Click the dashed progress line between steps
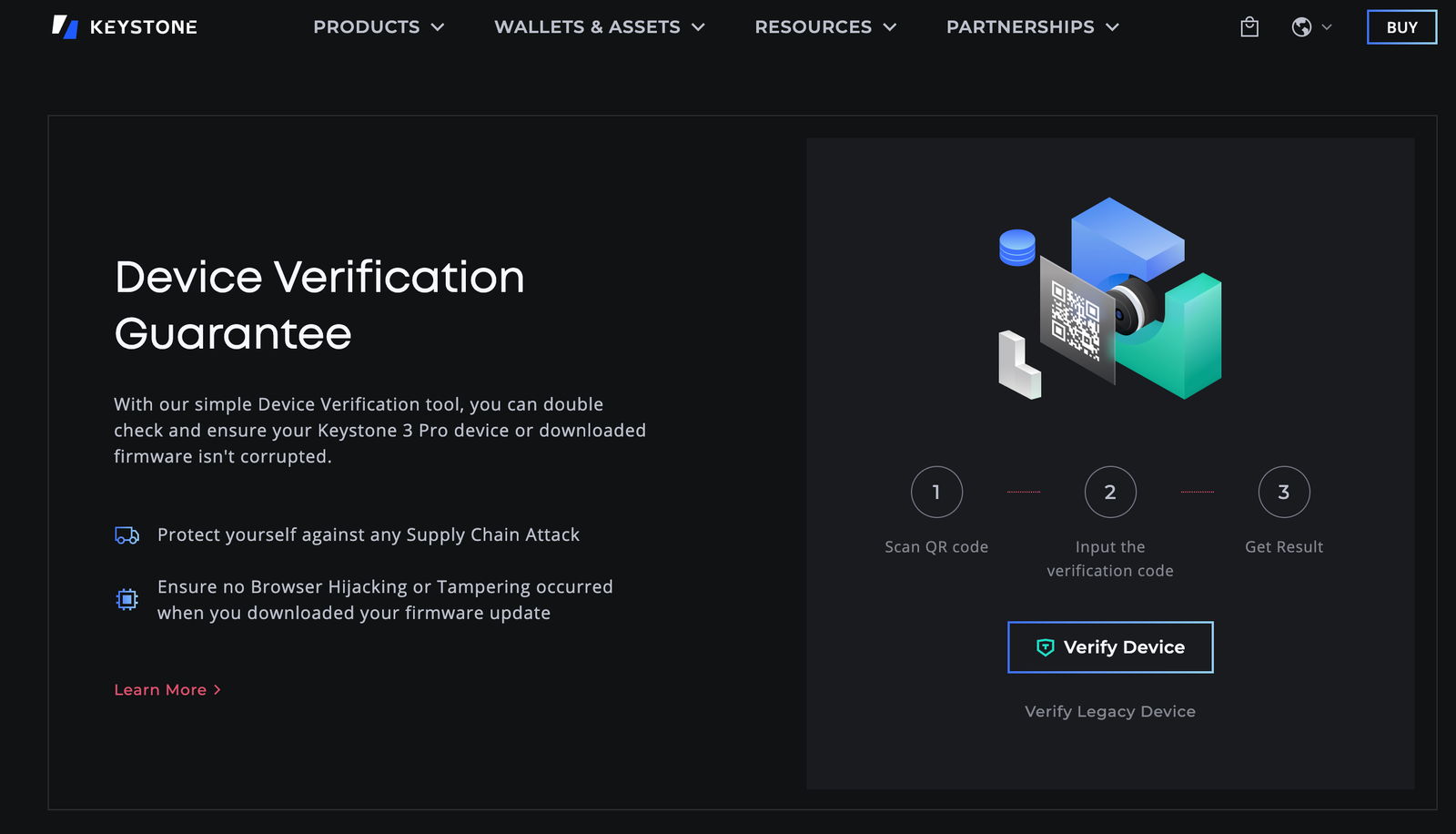Screen dimensions: 1456x834 [1024, 492]
